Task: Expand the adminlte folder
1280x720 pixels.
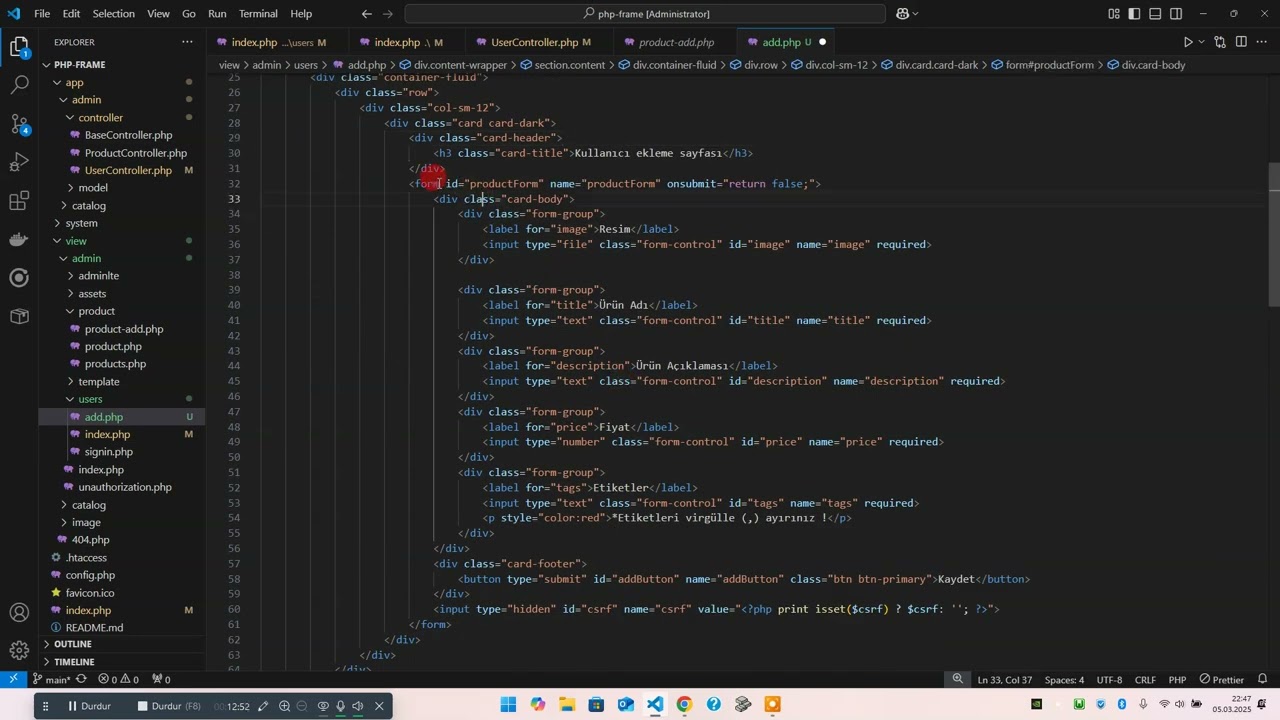Action: click(x=98, y=276)
